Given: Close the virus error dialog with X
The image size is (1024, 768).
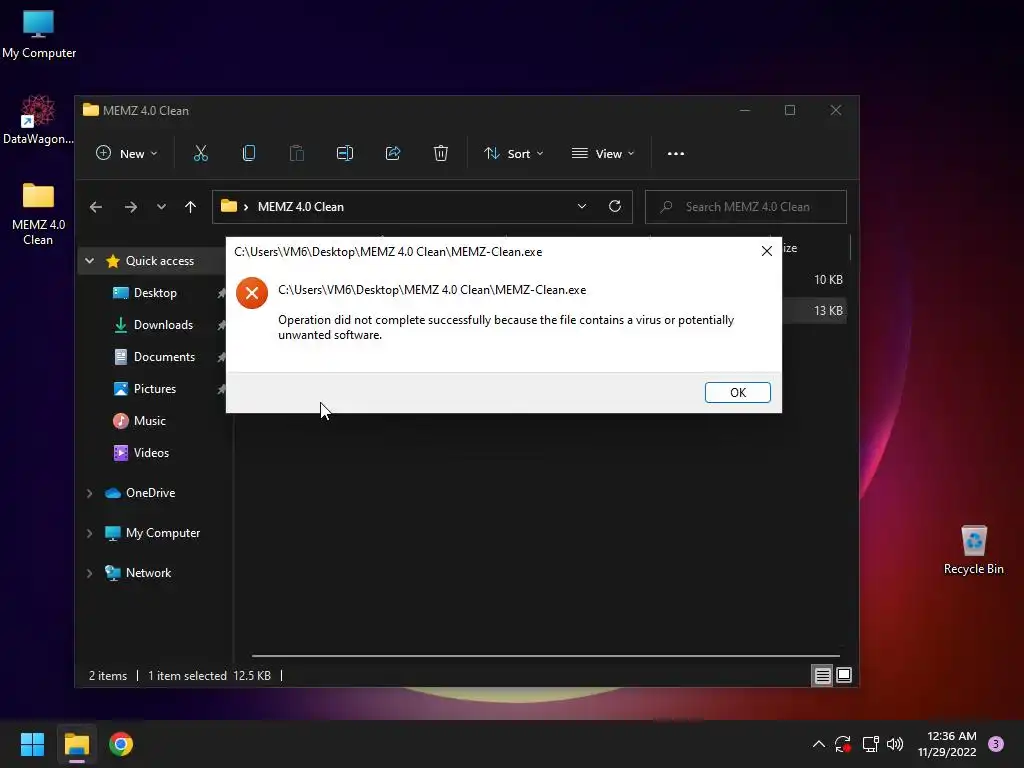Looking at the screenshot, I should (x=767, y=251).
